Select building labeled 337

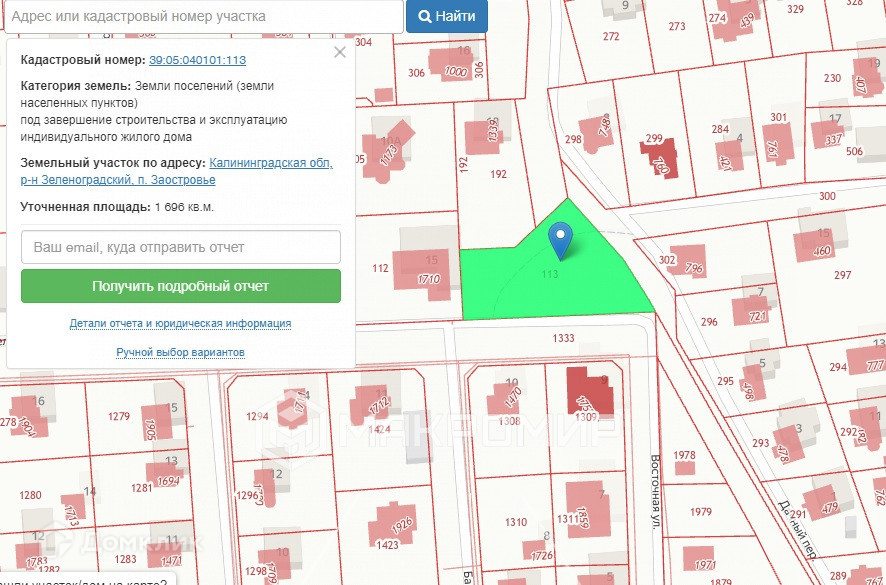pos(828,134)
